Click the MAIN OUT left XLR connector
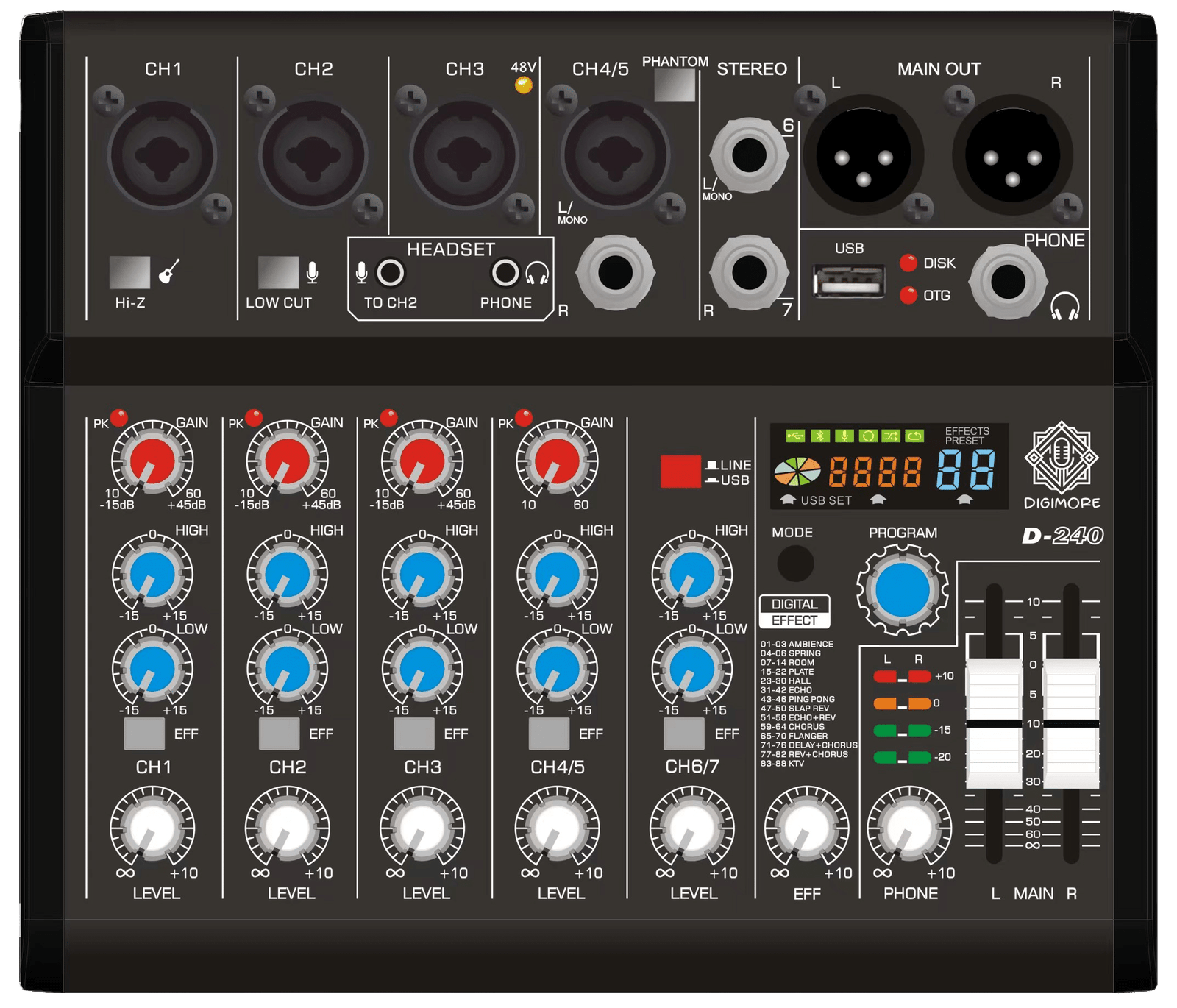 click(864, 155)
